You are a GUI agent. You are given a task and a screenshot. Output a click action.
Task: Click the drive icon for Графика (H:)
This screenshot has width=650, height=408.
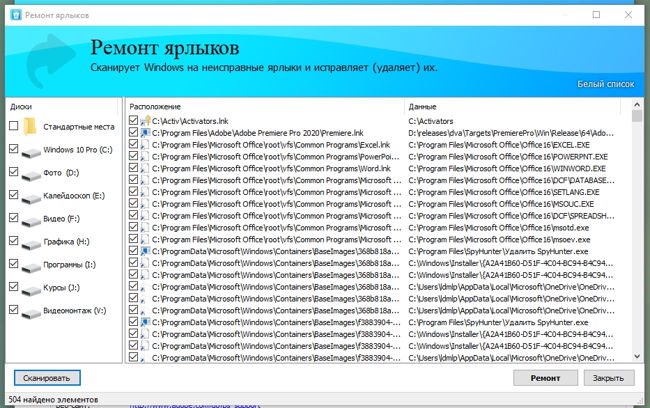coord(31,245)
